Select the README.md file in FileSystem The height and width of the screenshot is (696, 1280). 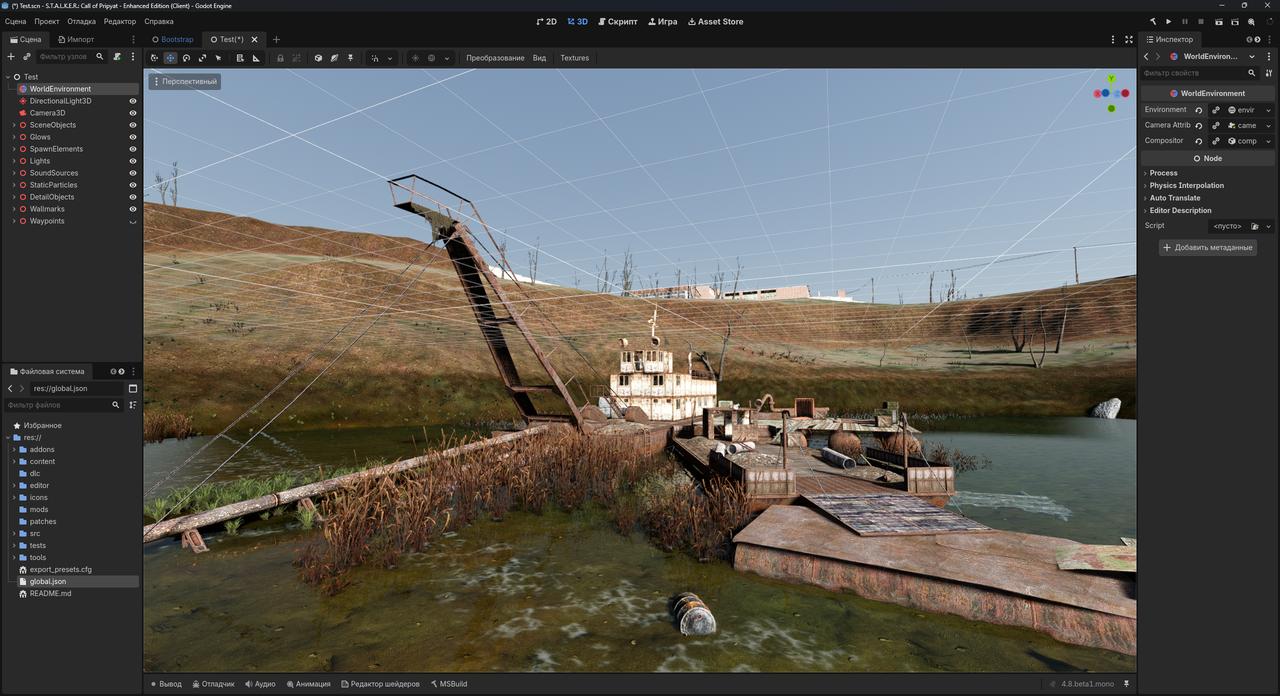click(x=50, y=593)
